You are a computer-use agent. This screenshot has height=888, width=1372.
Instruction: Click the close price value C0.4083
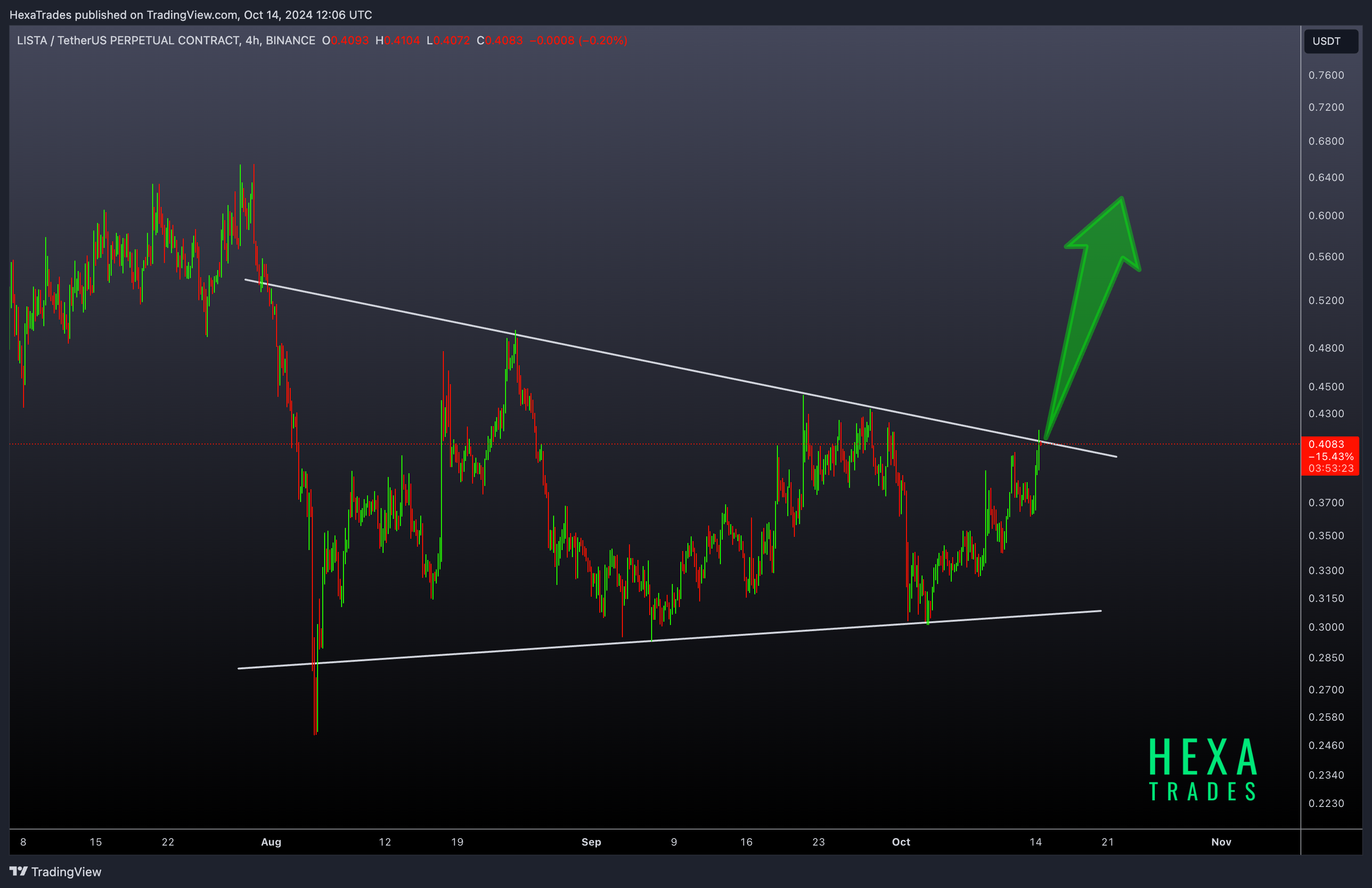499,41
